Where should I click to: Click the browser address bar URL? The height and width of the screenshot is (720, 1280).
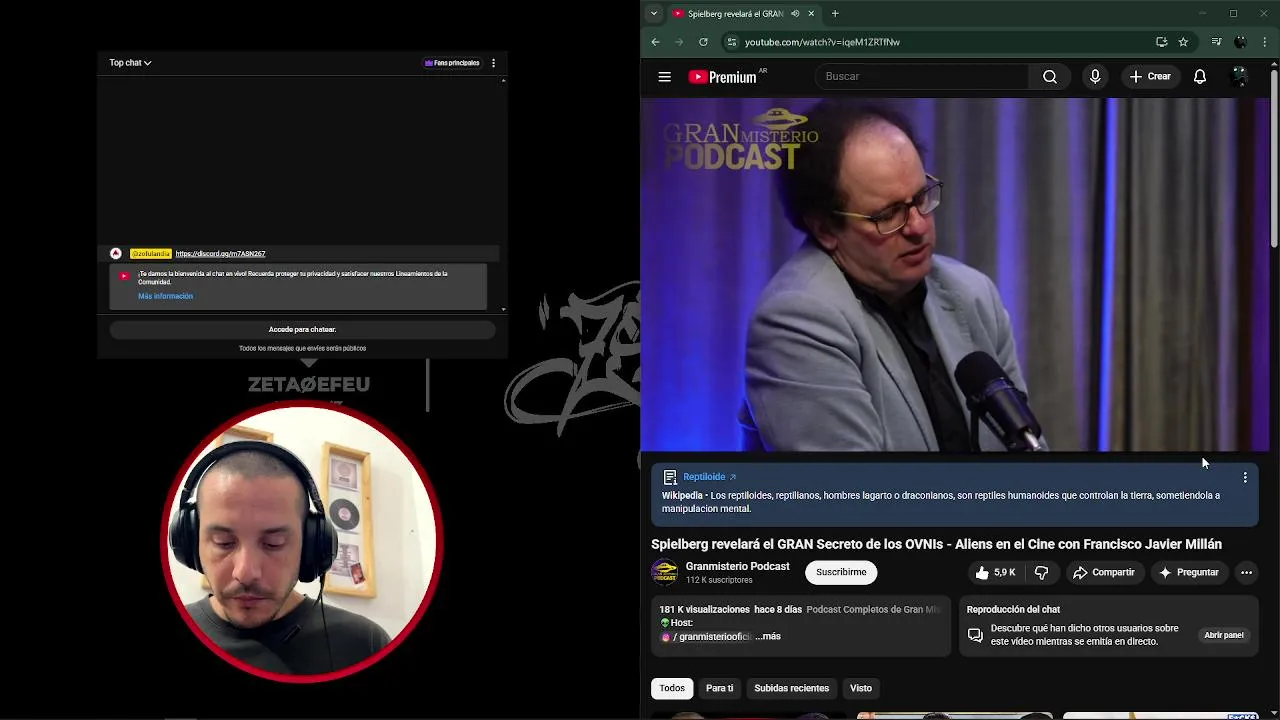click(822, 42)
